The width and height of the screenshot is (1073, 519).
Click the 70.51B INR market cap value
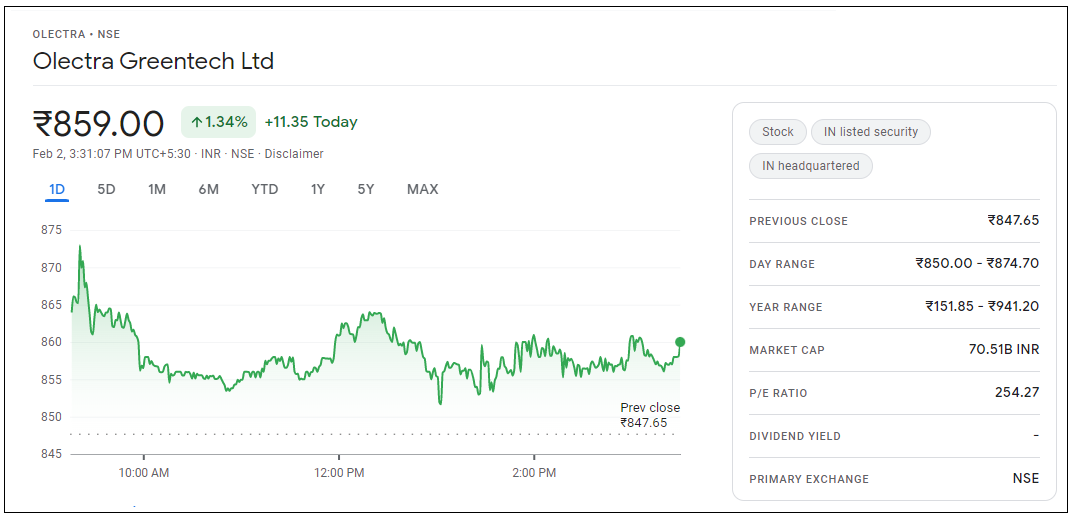click(1004, 350)
